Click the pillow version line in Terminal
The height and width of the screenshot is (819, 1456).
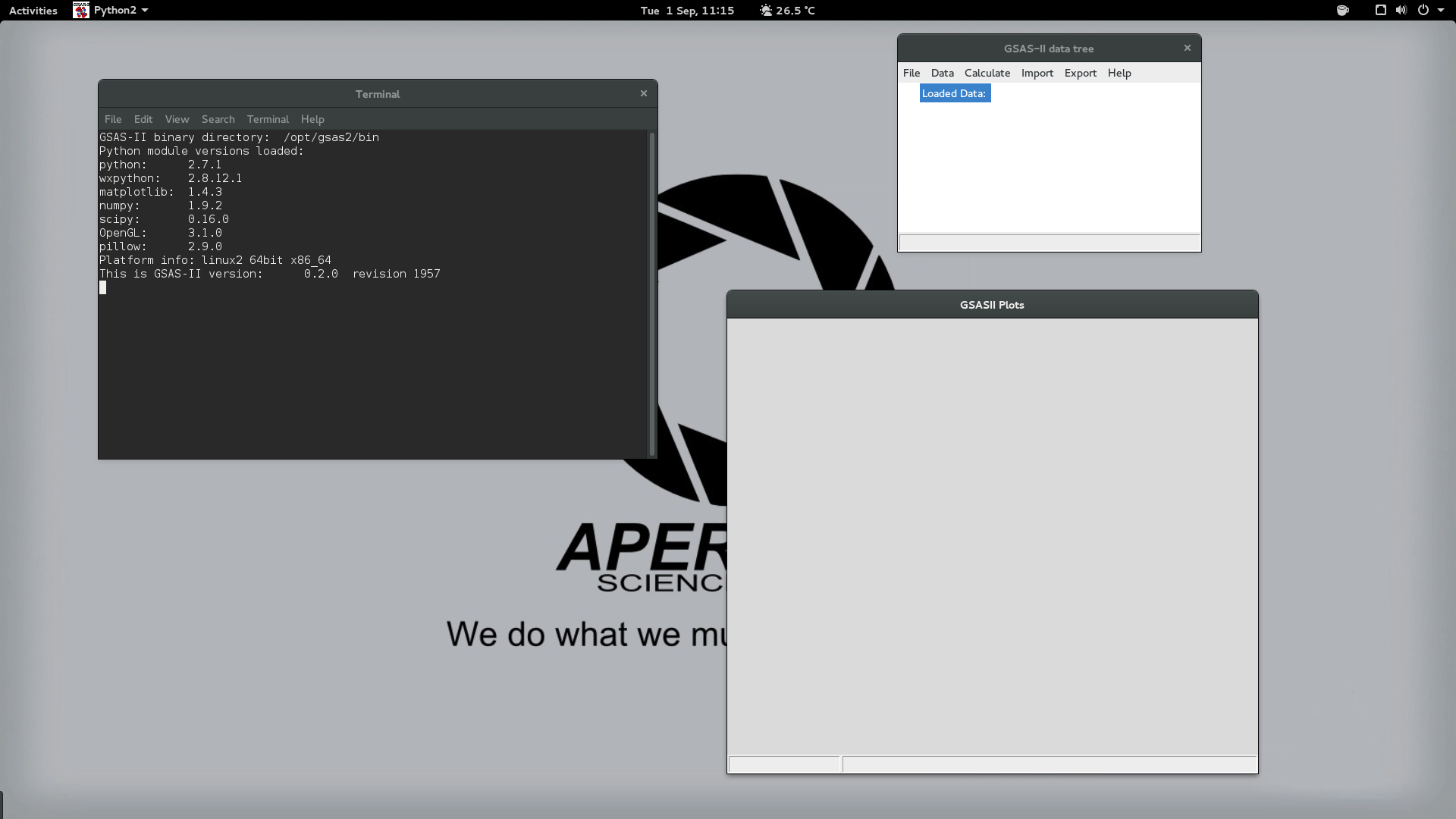point(161,246)
